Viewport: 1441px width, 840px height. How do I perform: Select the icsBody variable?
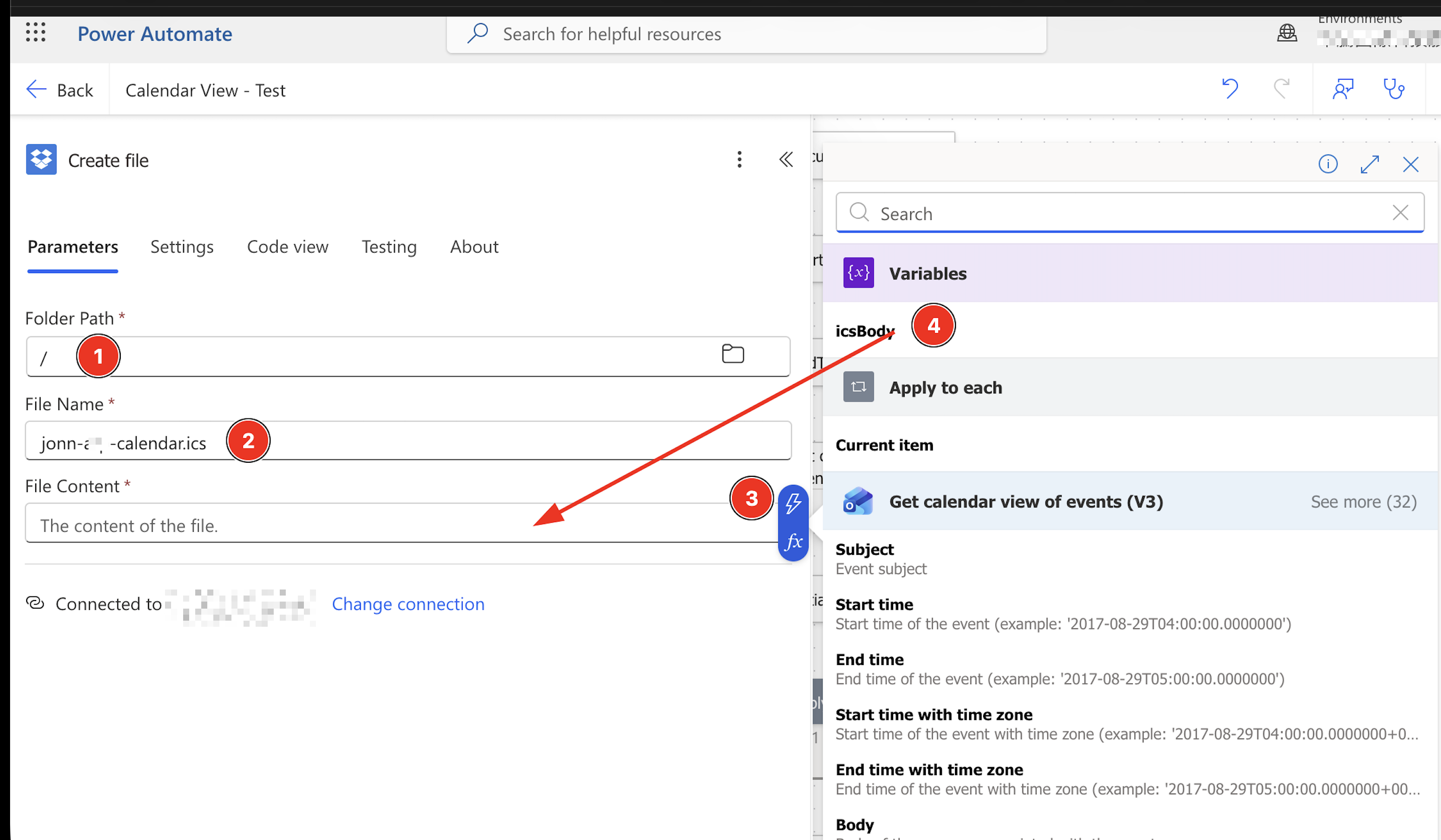click(864, 330)
